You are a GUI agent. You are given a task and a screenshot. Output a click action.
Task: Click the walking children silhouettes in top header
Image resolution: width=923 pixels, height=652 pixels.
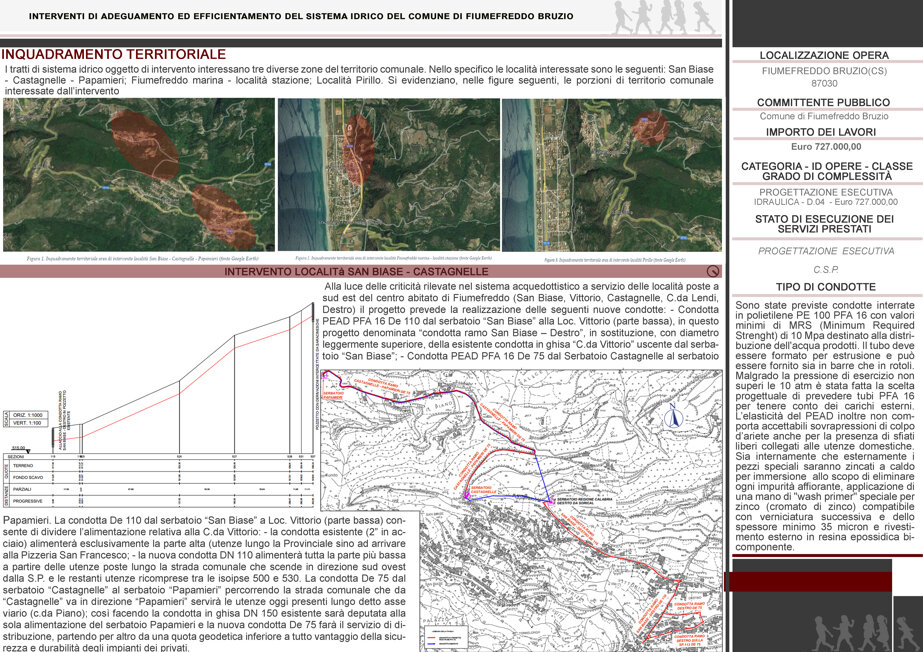point(664,17)
